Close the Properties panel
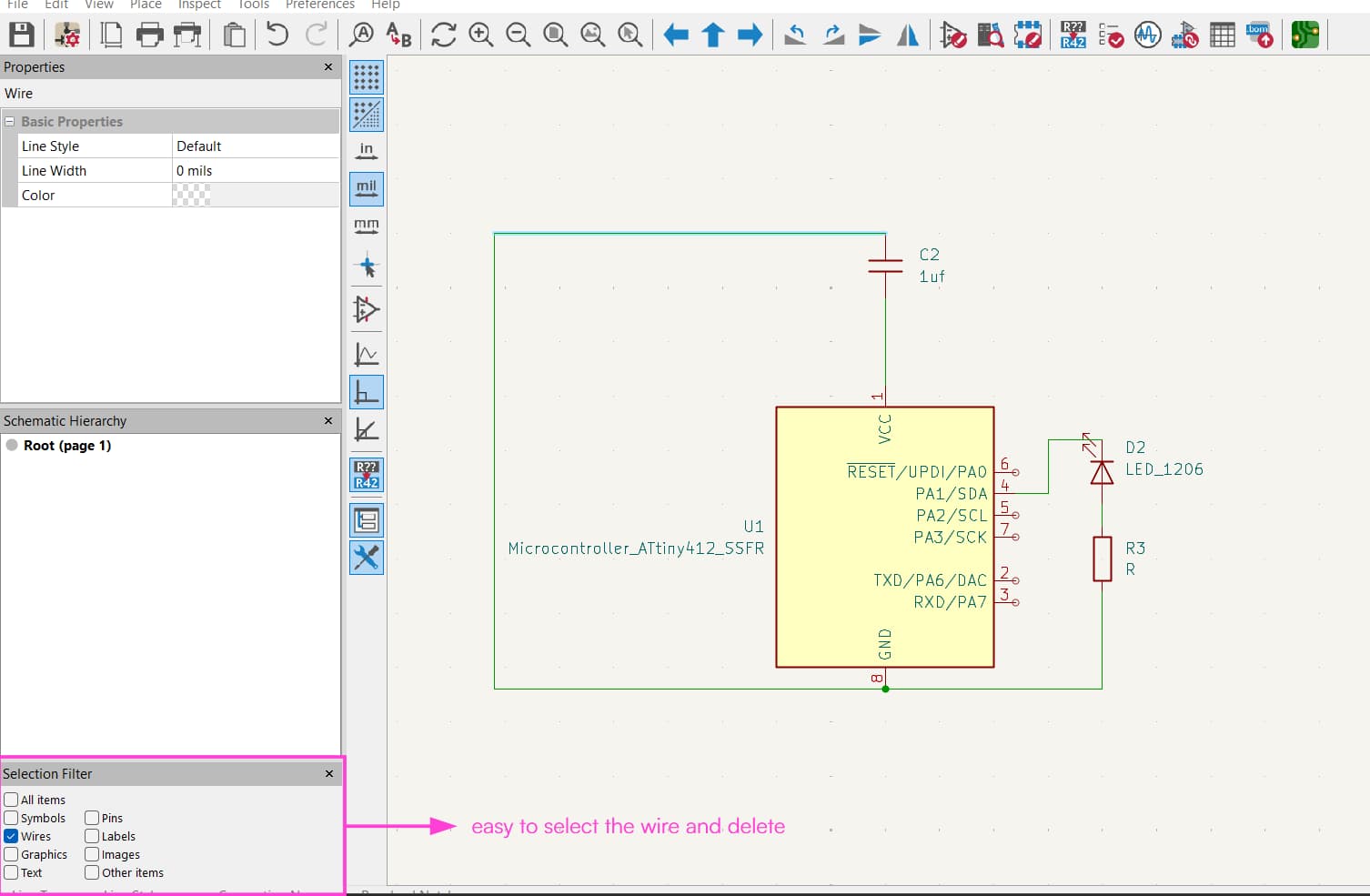 tap(328, 67)
